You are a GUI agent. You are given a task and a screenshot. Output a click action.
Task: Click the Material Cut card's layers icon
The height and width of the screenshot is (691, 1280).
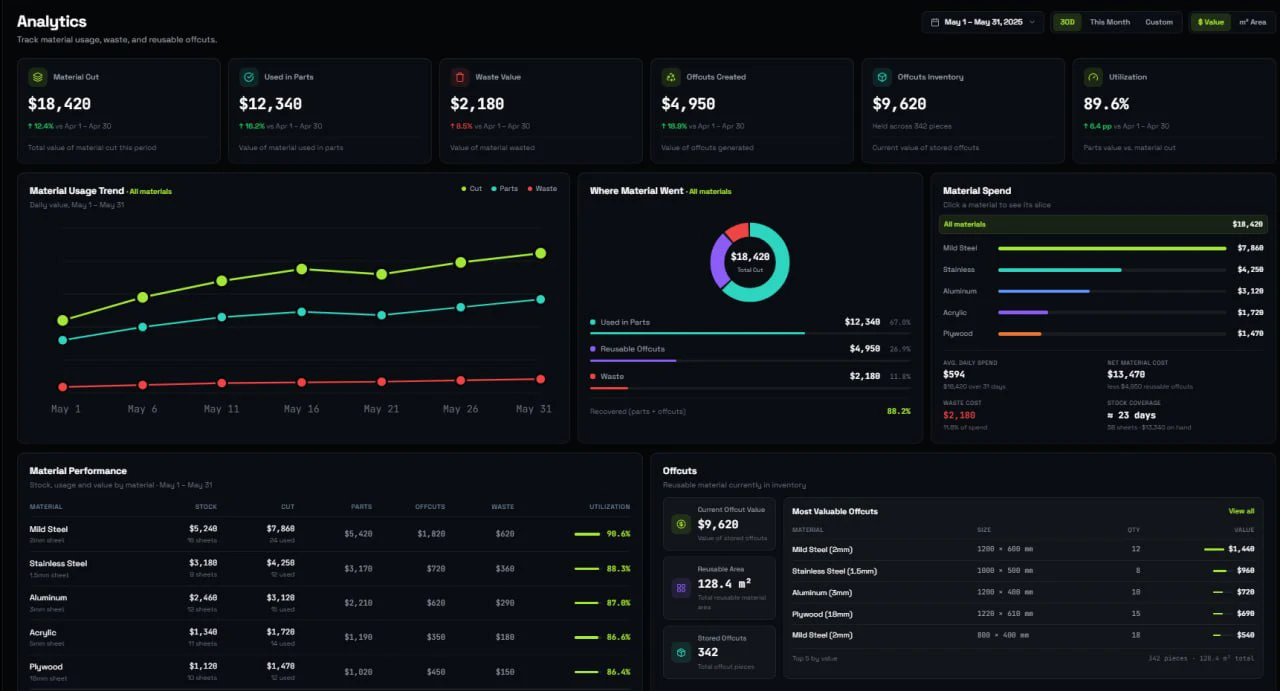[37, 77]
